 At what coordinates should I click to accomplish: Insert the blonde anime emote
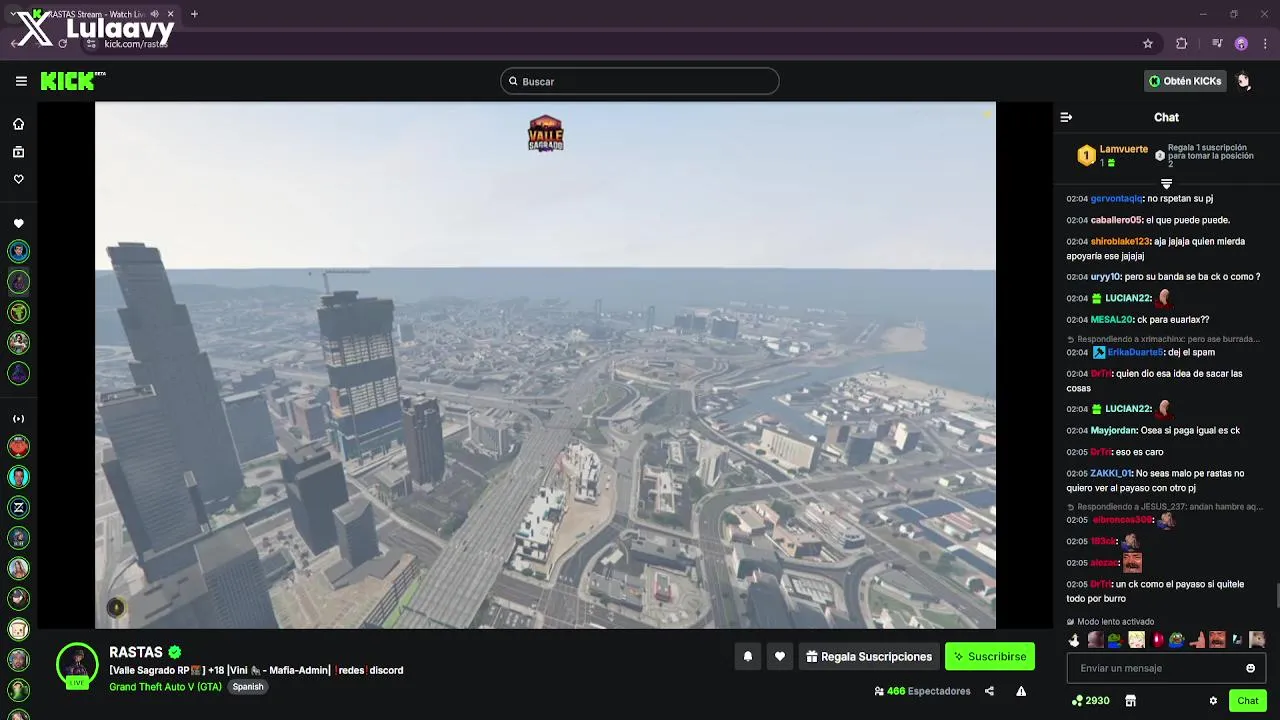(1136, 640)
